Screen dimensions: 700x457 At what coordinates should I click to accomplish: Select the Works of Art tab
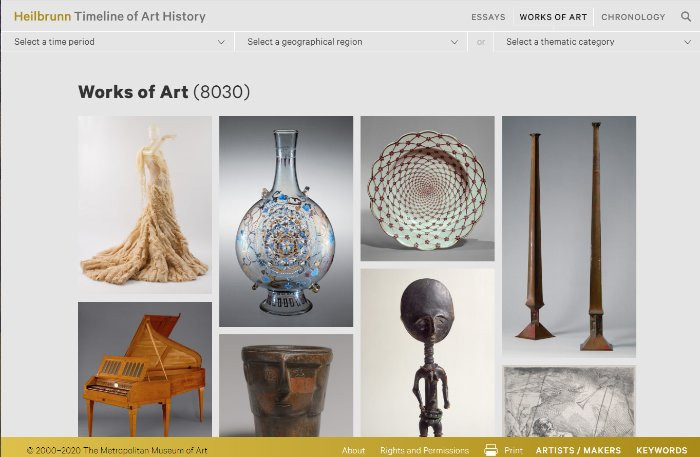tap(553, 17)
